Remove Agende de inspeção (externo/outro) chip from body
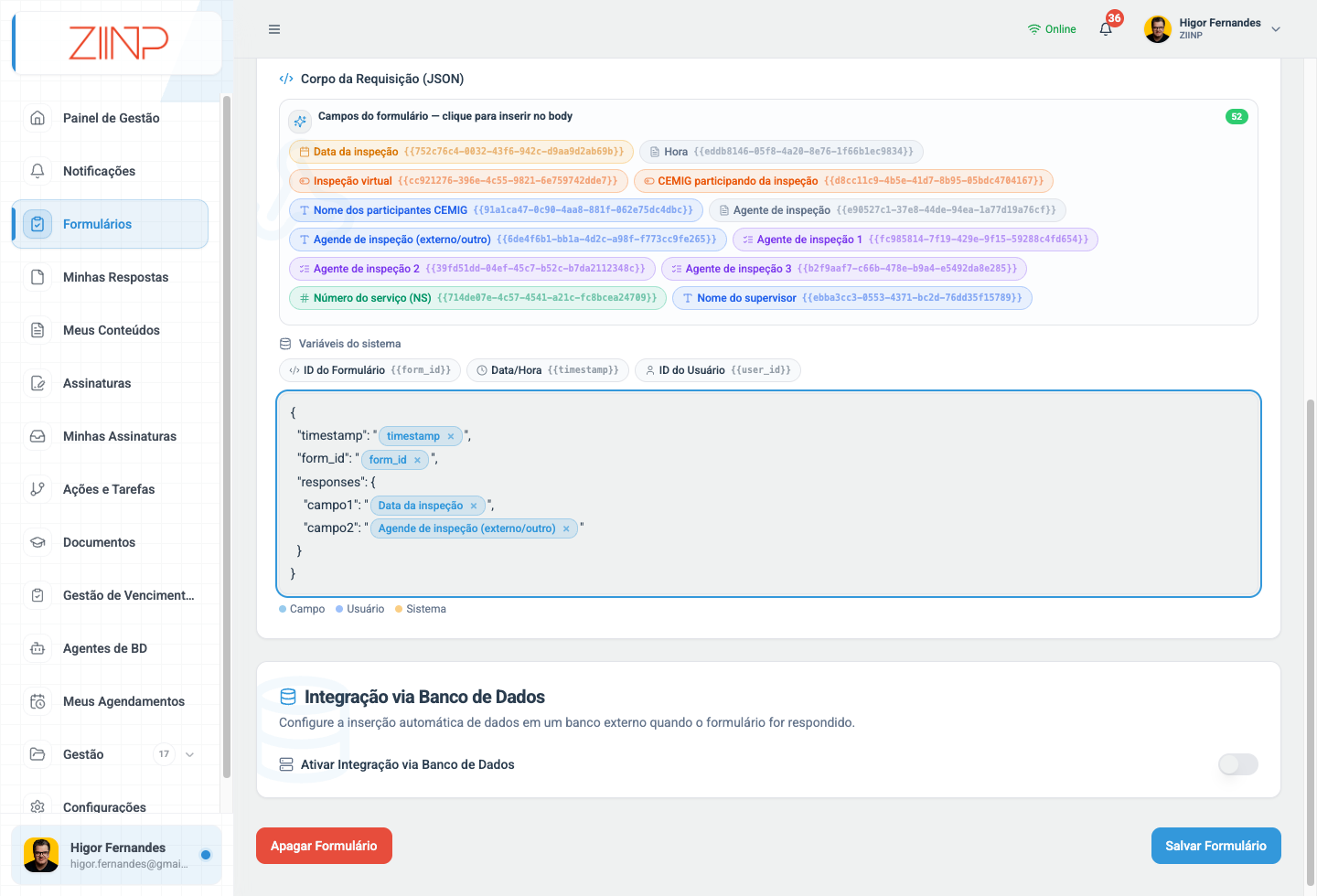The height and width of the screenshot is (896, 1317). (566, 528)
